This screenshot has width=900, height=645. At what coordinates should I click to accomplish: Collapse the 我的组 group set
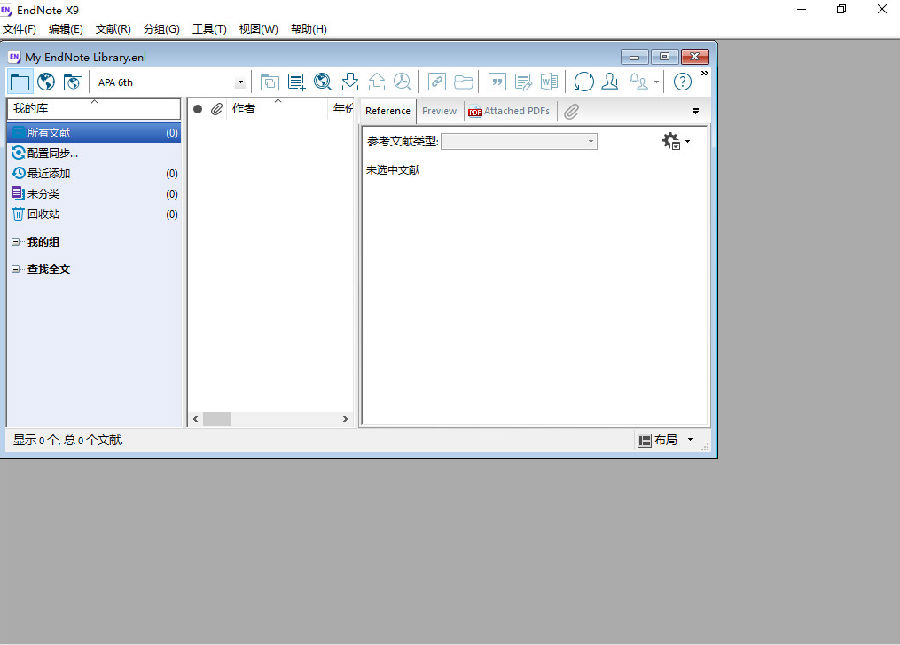(x=16, y=243)
